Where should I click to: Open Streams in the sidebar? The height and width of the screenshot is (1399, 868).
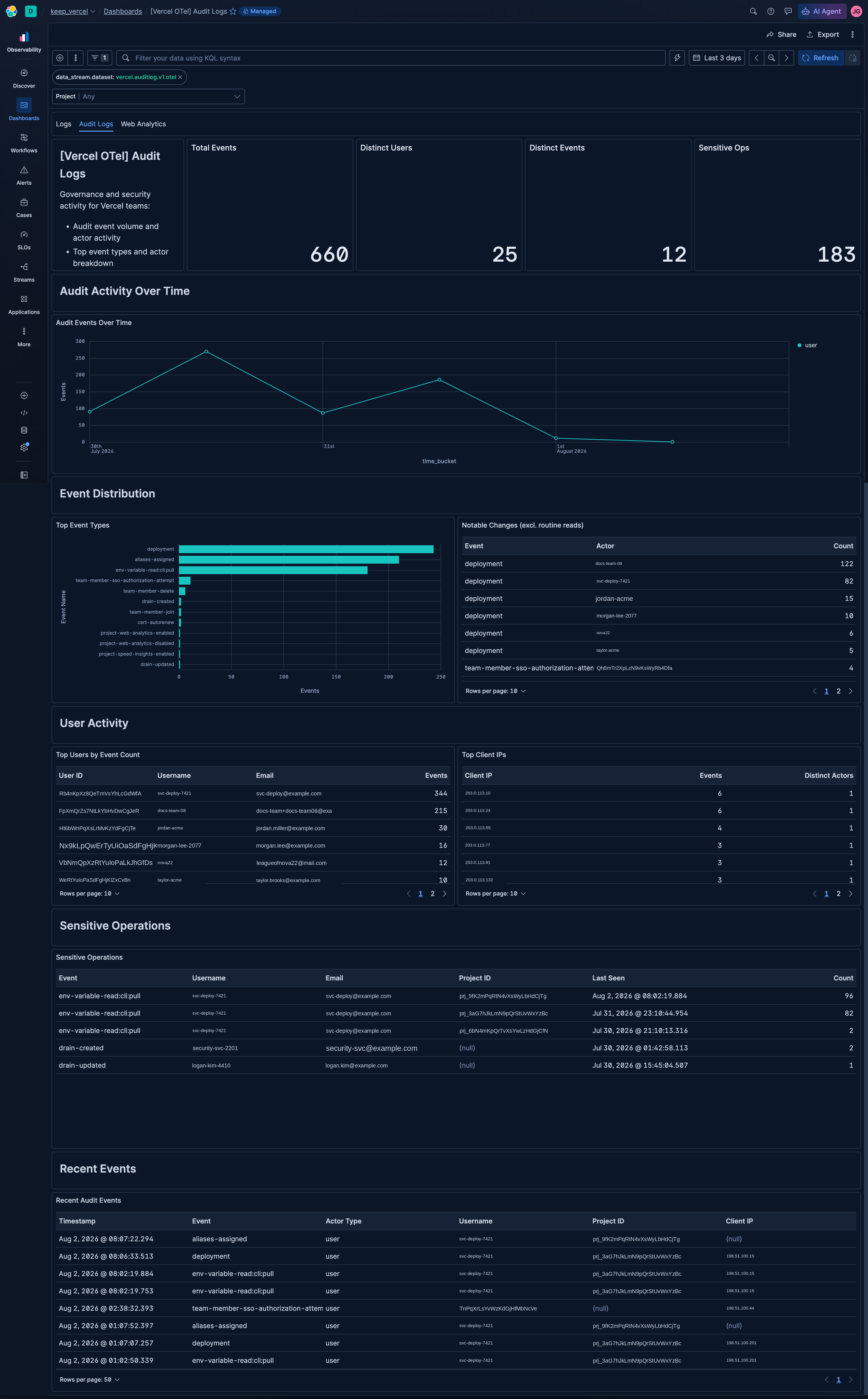click(24, 272)
